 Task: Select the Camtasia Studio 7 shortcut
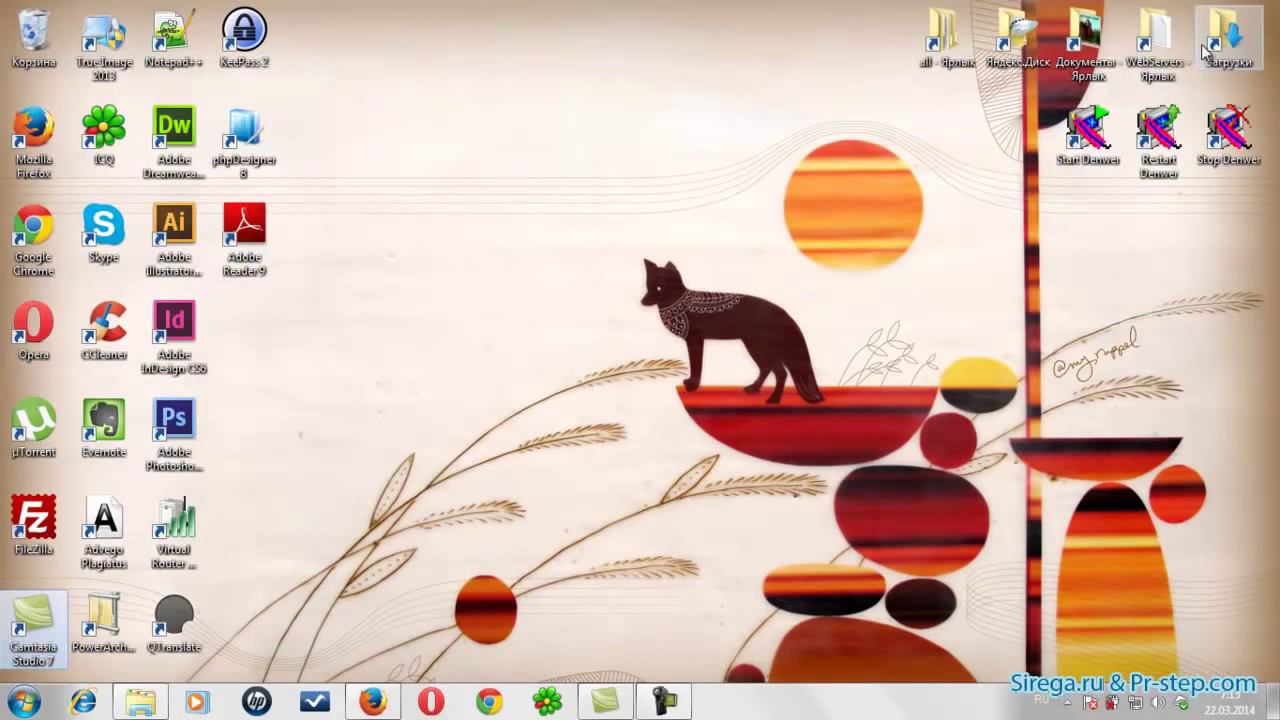[x=33, y=630]
